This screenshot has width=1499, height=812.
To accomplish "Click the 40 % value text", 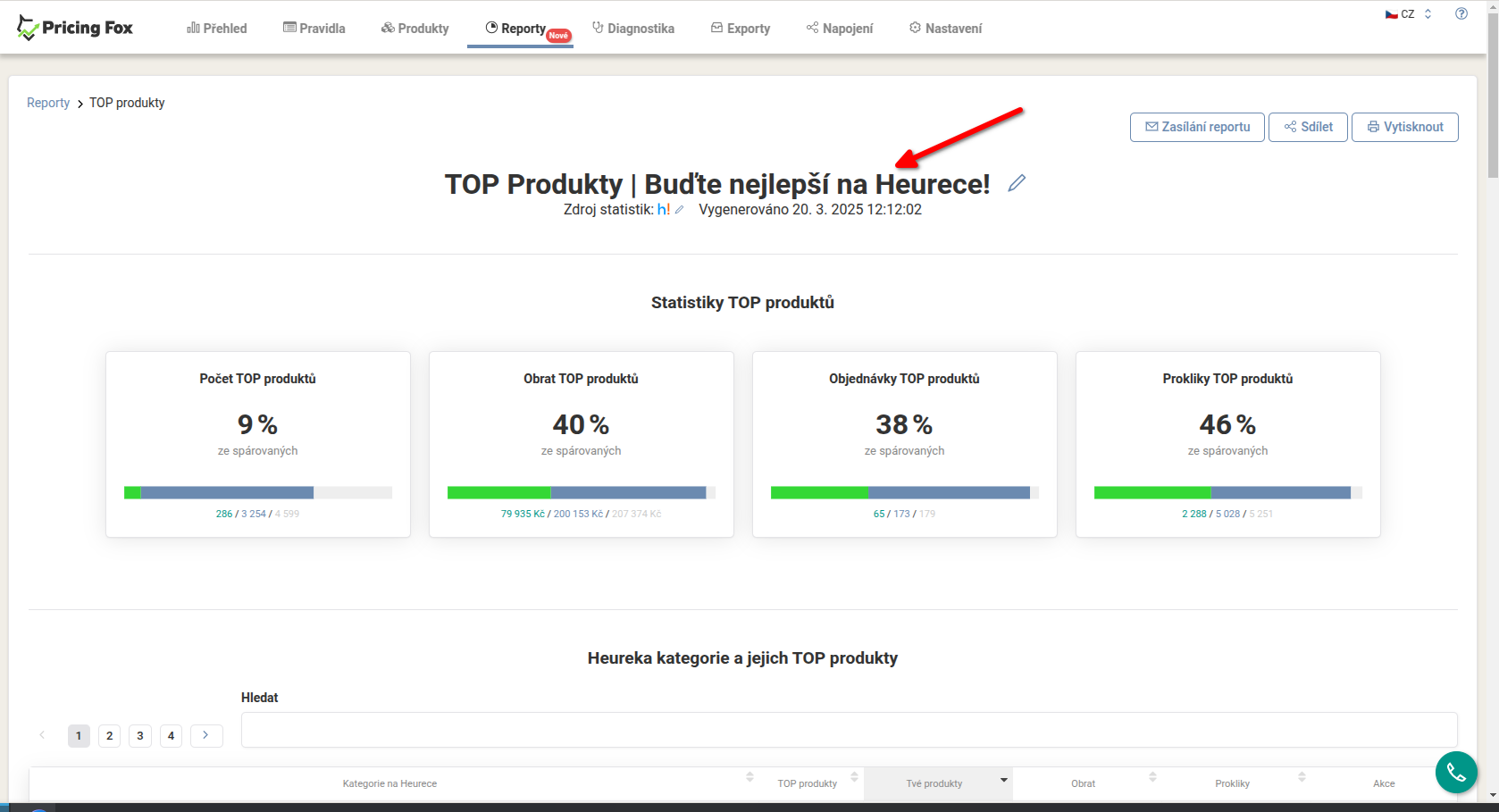I will 582,424.
